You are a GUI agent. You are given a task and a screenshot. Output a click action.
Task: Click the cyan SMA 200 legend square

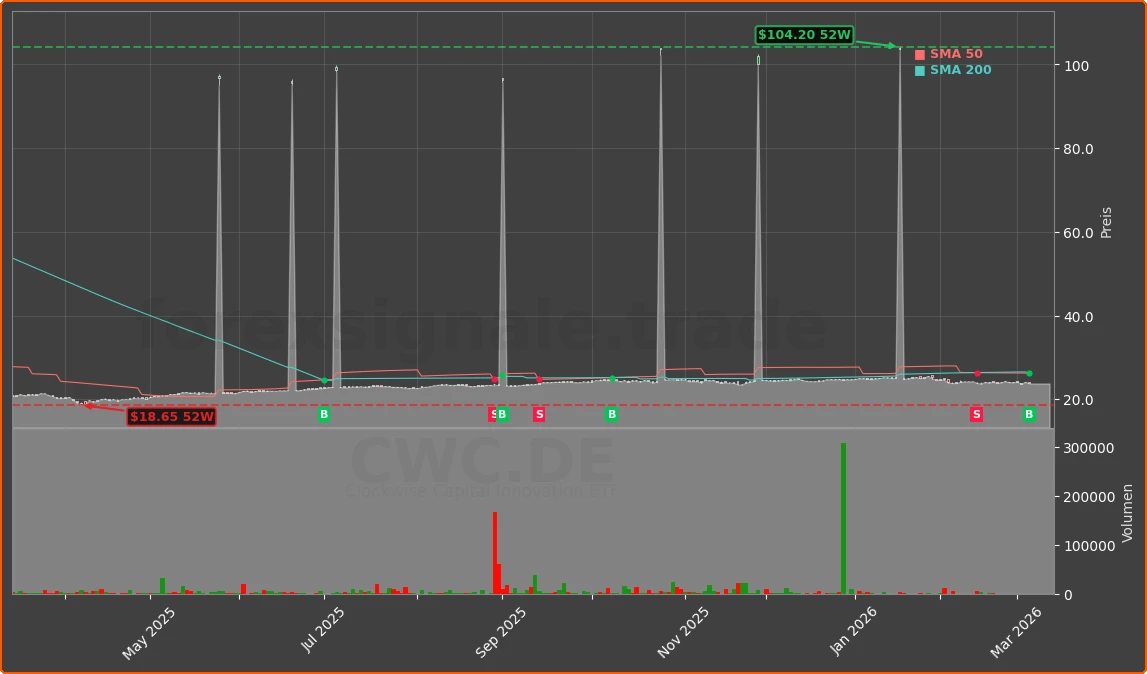tap(919, 70)
